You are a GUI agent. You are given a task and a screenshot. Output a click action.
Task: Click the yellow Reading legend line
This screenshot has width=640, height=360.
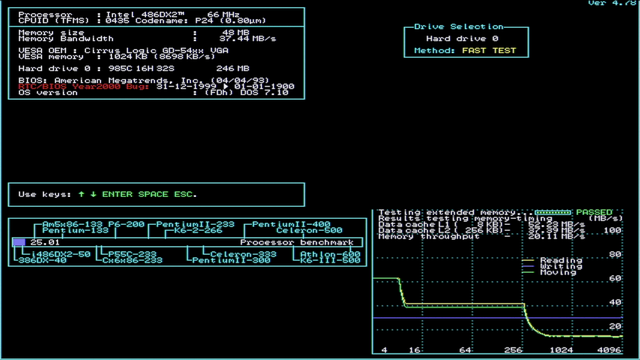click(x=528, y=260)
